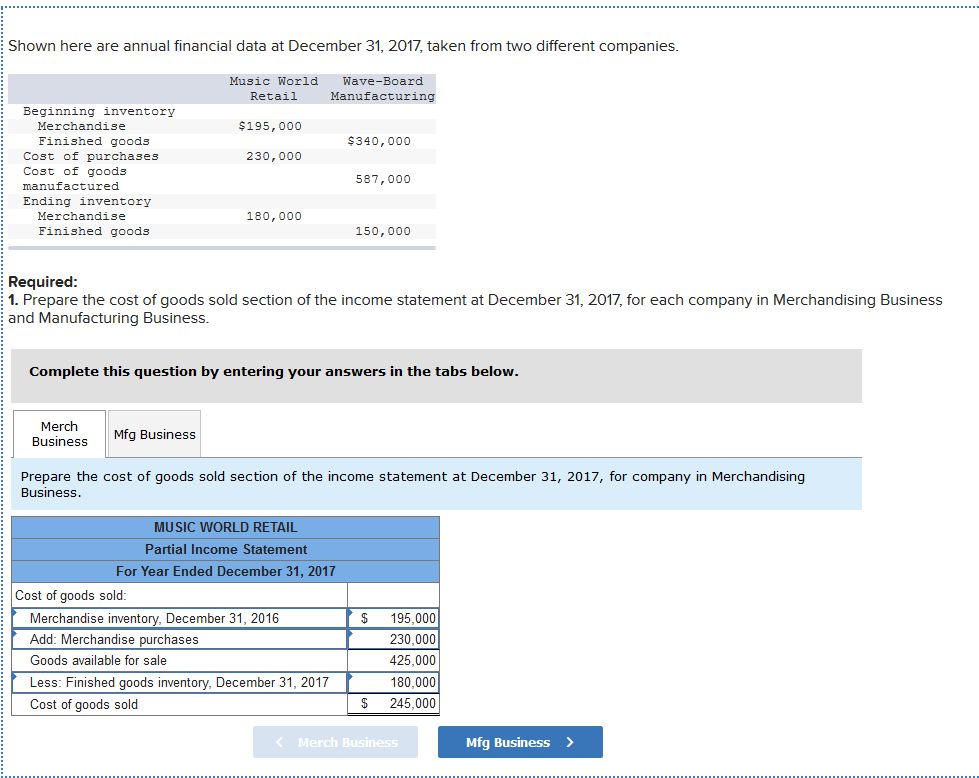This screenshot has height=778, width=979.
Task: Click the Music World Retail column header
Action: pos(273,89)
